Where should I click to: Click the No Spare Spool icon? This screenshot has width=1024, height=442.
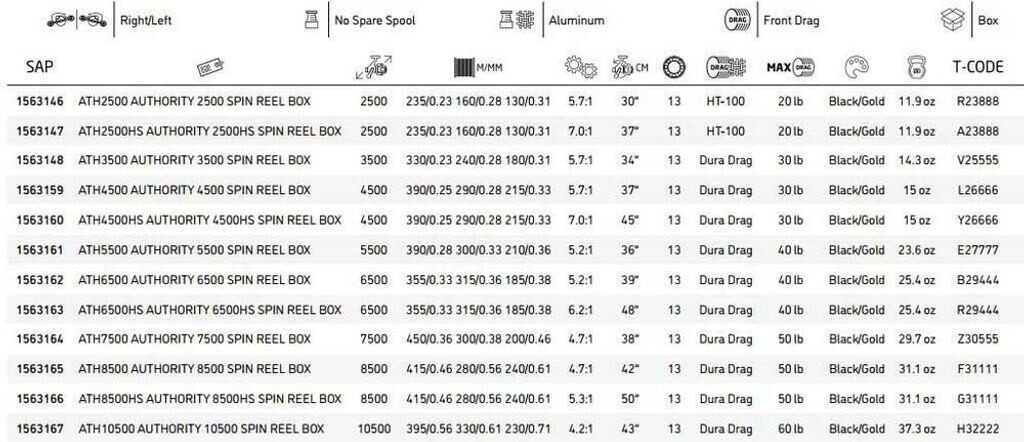(311, 19)
